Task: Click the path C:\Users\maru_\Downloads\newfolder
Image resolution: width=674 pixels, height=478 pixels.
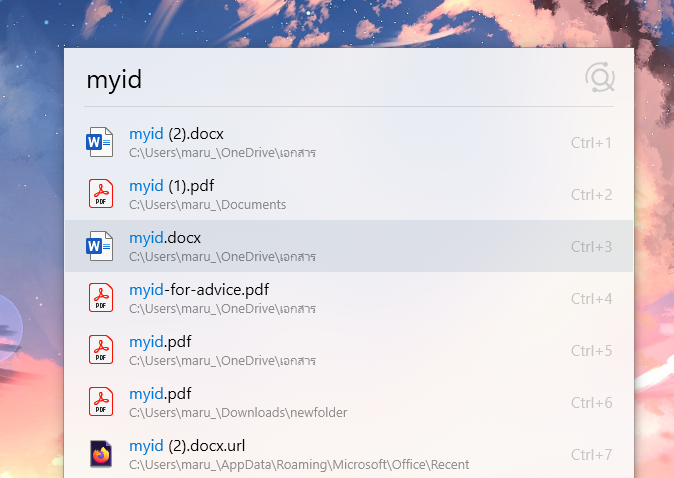Action: pos(238,413)
